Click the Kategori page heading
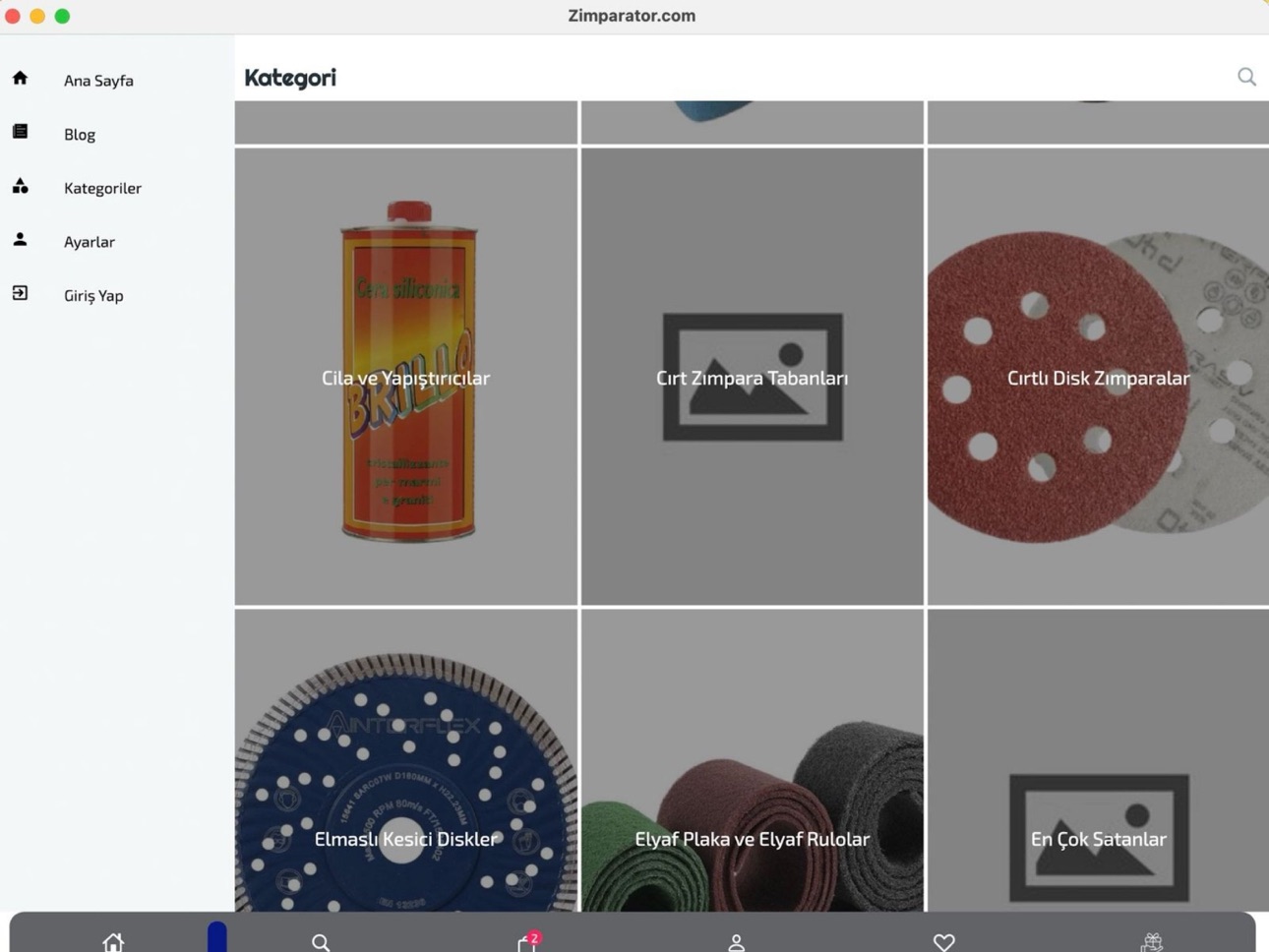The width and height of the screenshot is (1269, 952). [290, 78]
